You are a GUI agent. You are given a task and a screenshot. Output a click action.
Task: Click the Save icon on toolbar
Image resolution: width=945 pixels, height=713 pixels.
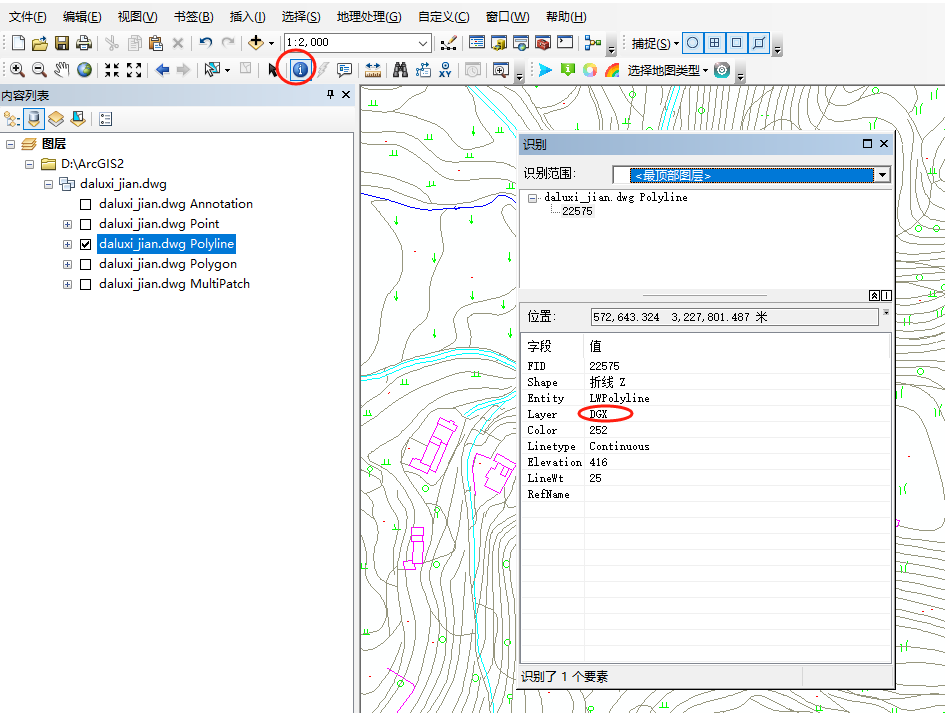(x=62, y=42)
